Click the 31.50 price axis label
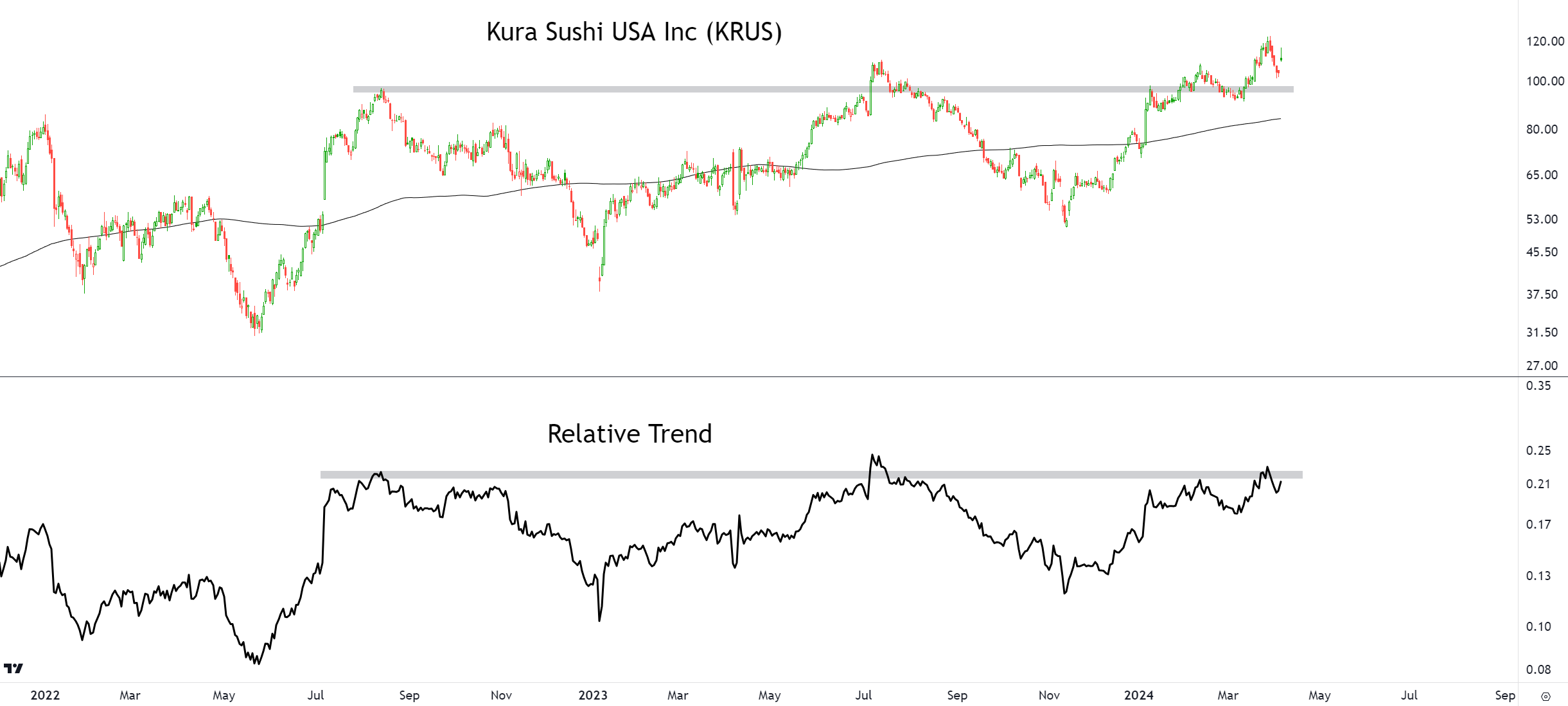This screenshot has width=1568, height=706. click(x=1542, y=332)
